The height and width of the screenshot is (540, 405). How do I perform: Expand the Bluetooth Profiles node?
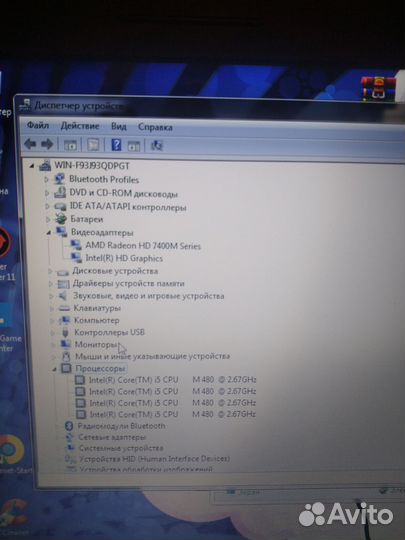[x=46, y=179]
